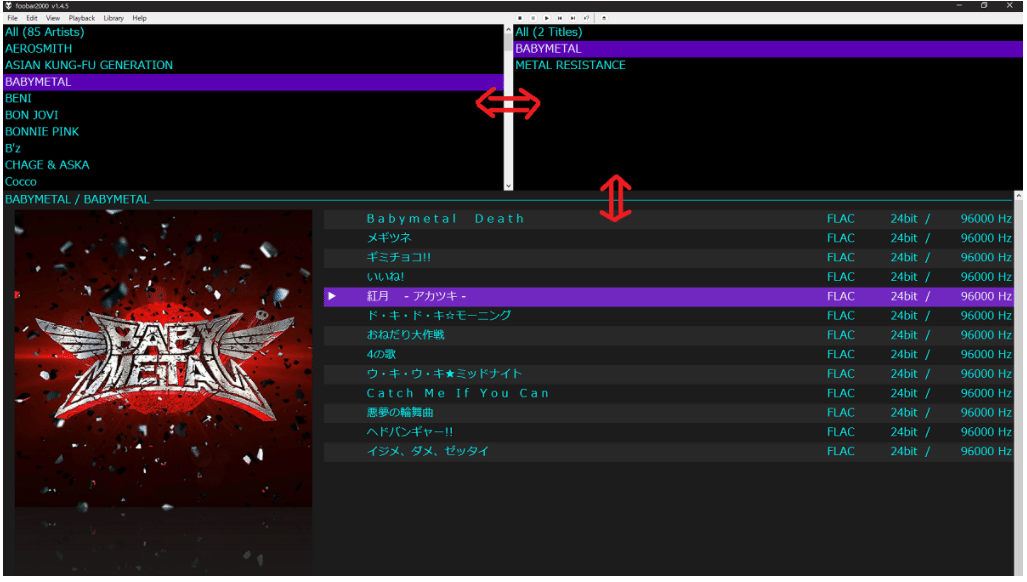Select track イジメ、ダメ、ゼッタイ
The height and width of the screenshot is (582, 1027).
click(669, 451)
